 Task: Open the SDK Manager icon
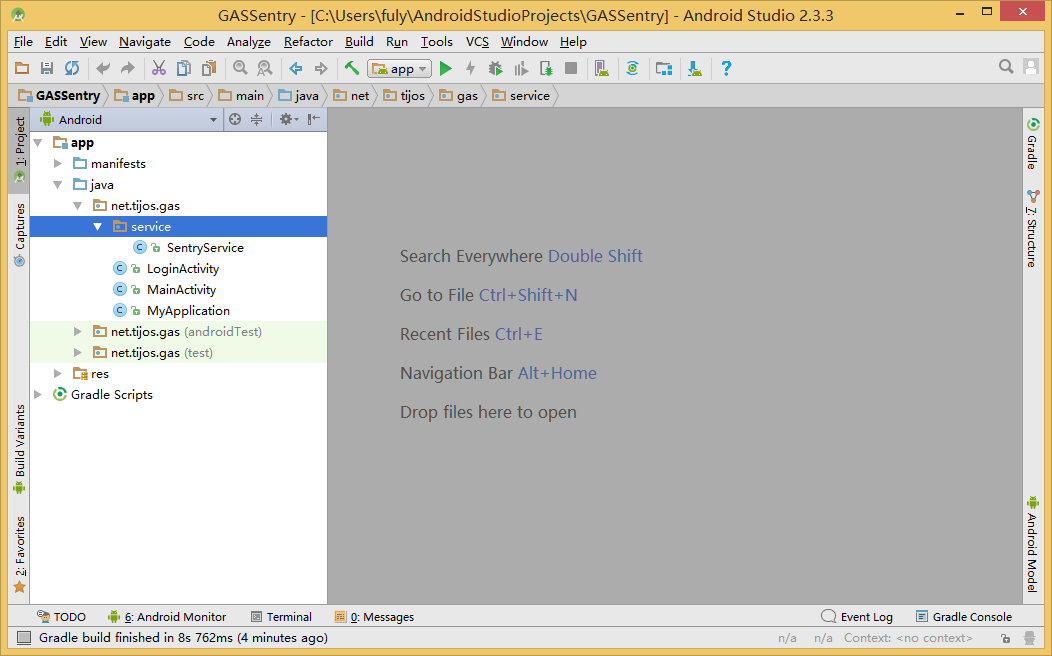(x=695, y=68)
